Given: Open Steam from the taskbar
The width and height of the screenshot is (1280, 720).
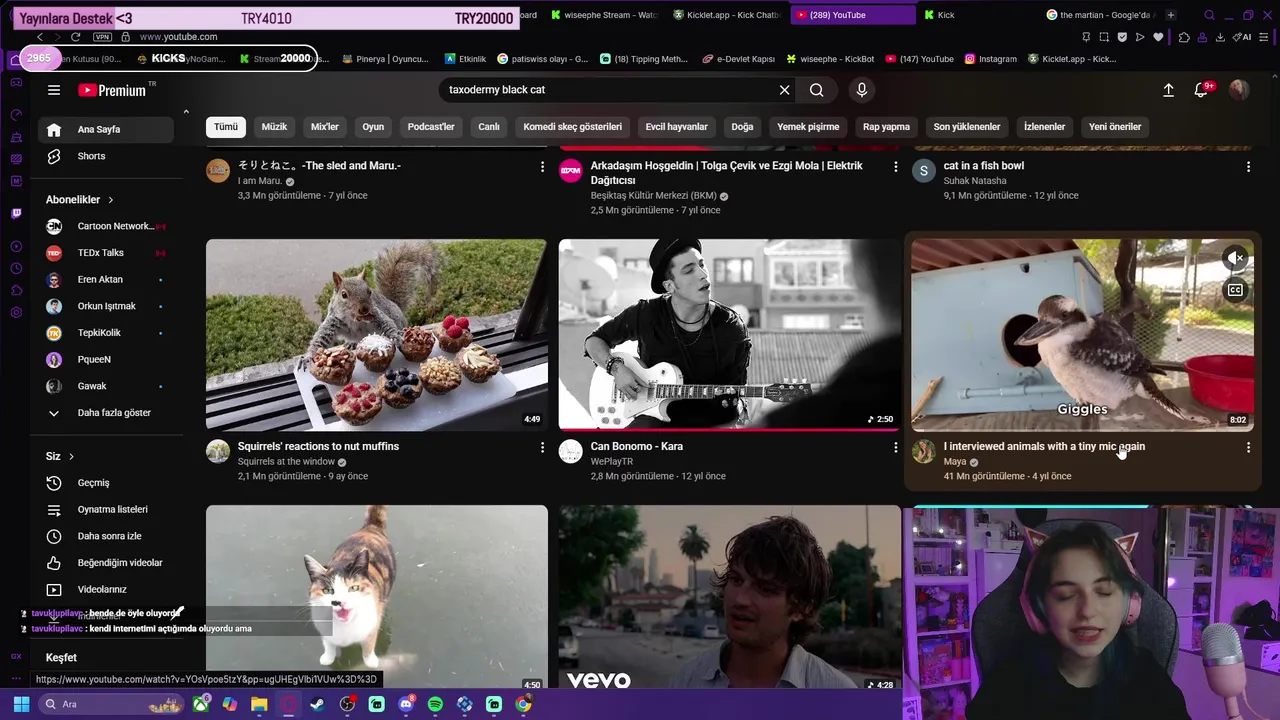Looking at the screenshot, I should [x=317, y=704].
